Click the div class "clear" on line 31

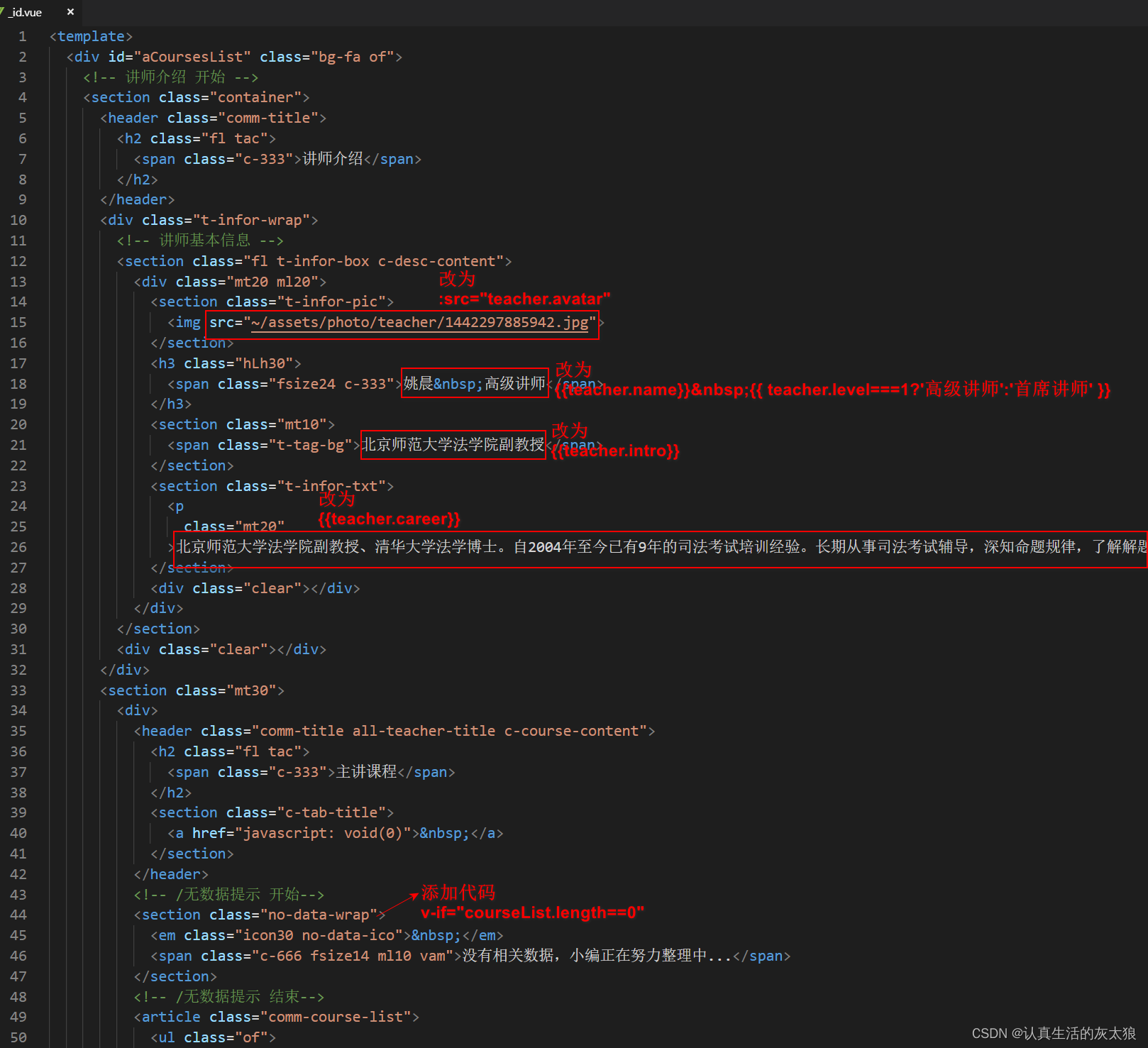coord(222,649)
